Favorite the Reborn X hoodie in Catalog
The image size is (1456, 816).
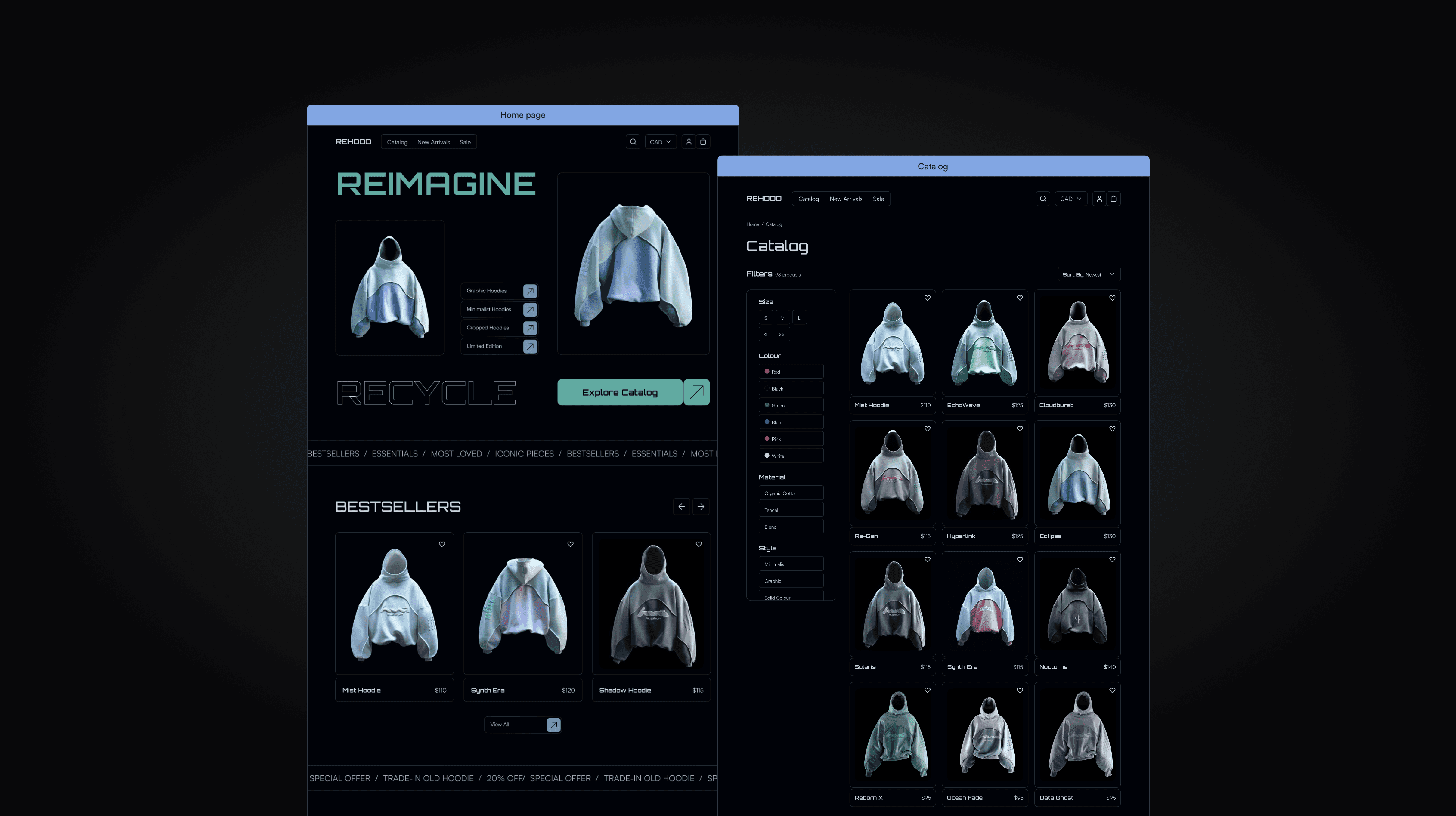[927, 691]
